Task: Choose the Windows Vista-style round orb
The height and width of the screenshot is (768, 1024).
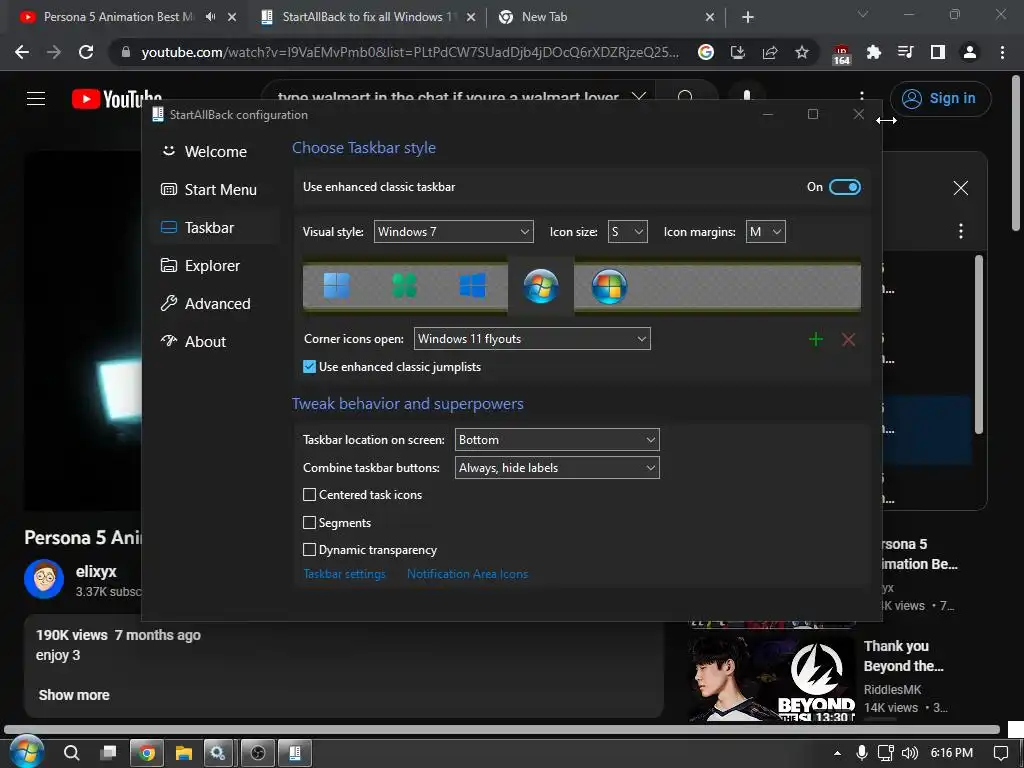Action: tap(609, 286)
